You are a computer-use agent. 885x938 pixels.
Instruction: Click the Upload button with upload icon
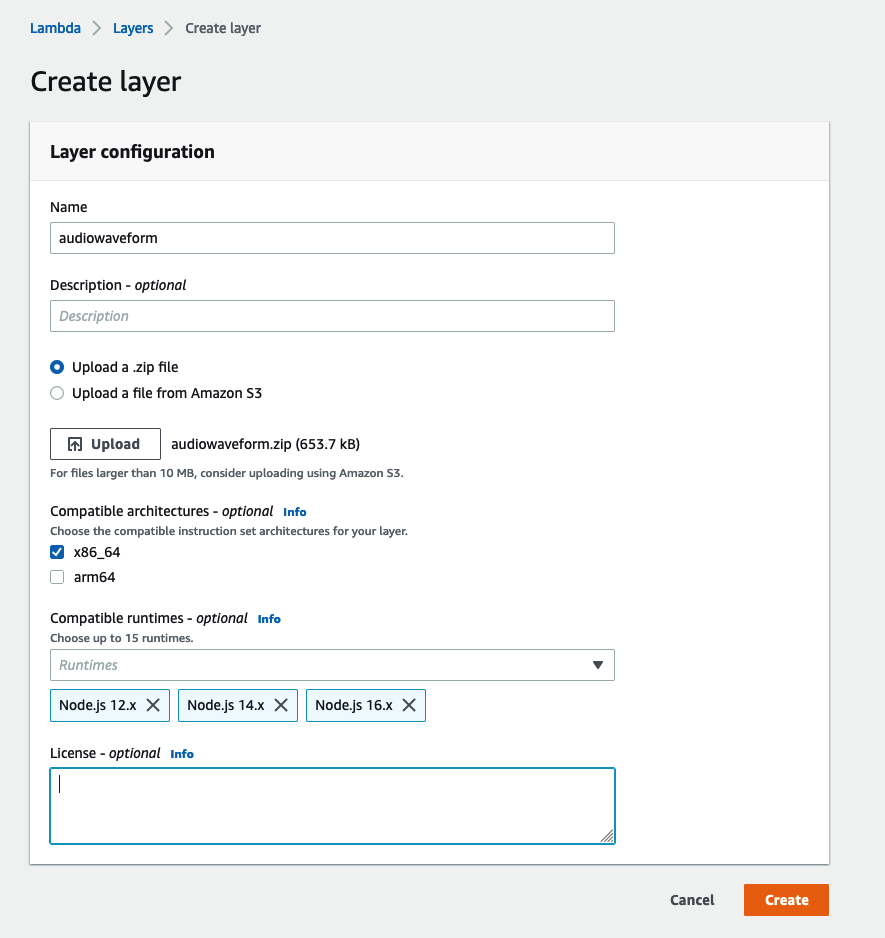click(x=105, y=444)
